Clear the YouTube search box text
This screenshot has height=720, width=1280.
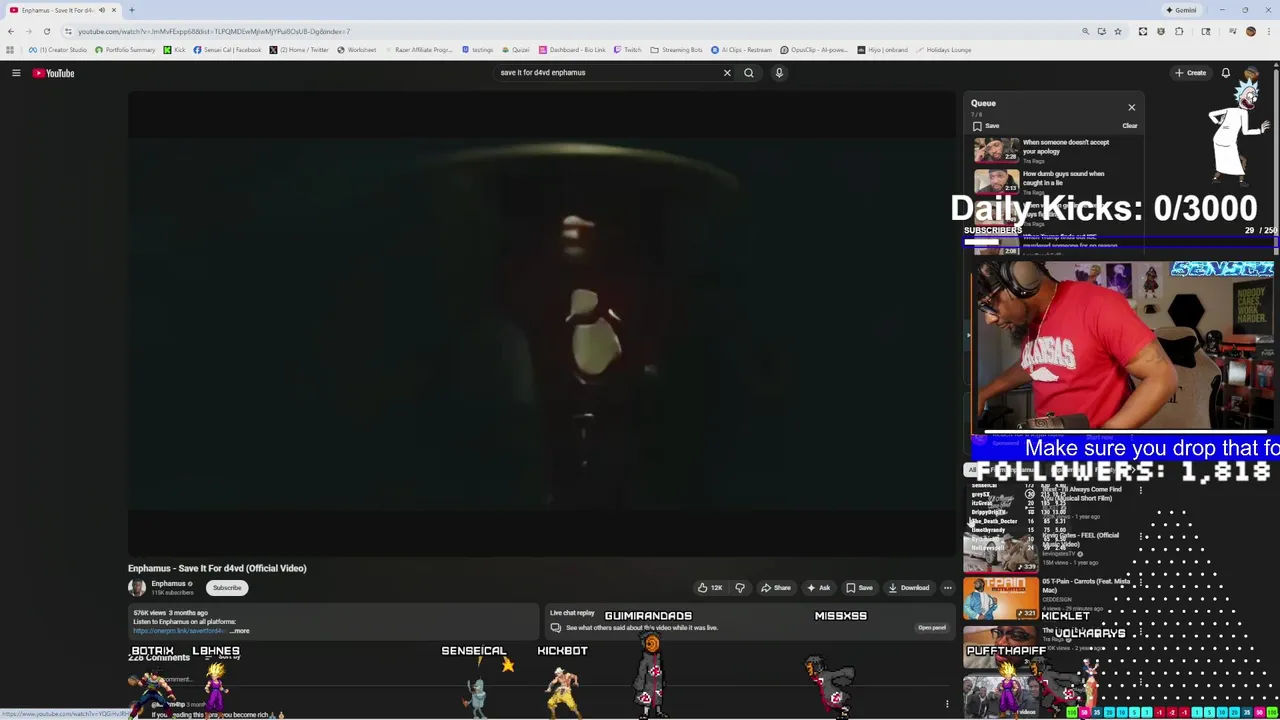pos(727,73)
